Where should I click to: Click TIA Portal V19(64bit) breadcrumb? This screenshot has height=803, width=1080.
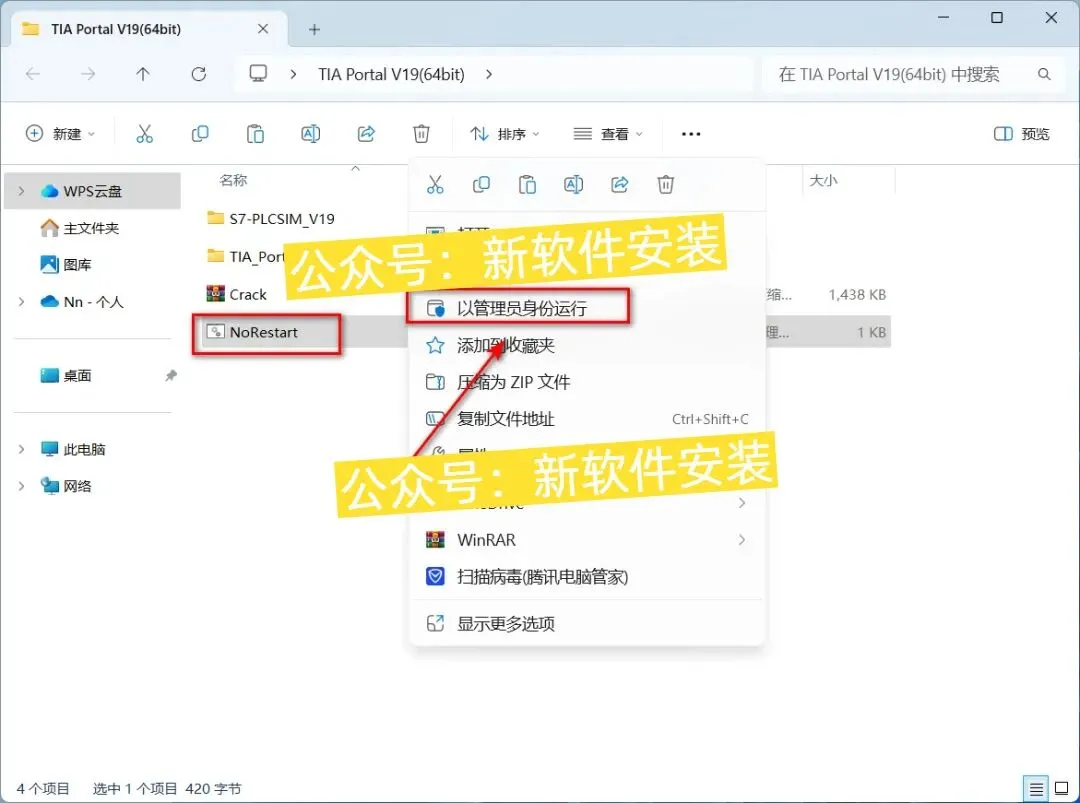[x=391, y=74]
